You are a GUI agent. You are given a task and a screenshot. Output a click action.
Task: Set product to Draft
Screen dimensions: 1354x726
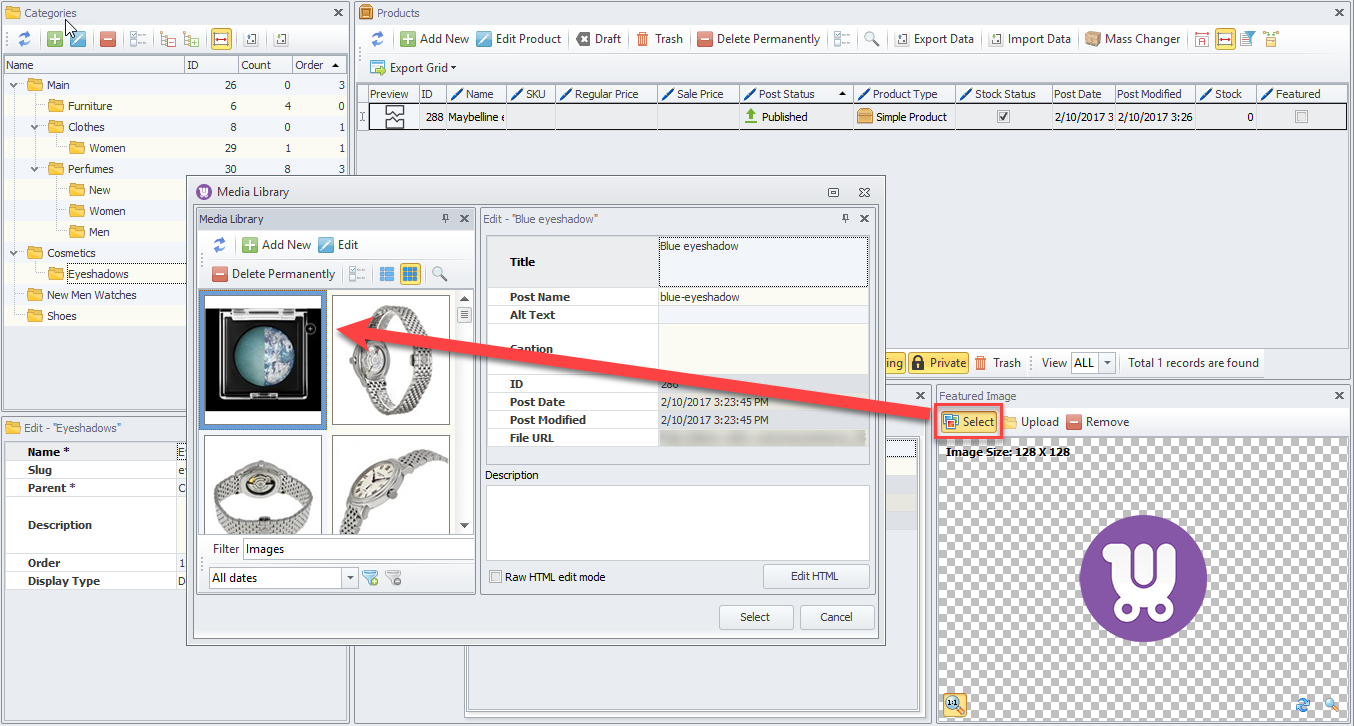coord(598,39)
